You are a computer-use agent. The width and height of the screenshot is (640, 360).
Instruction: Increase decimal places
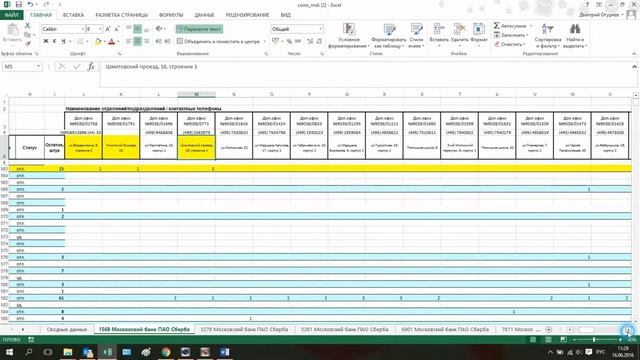pos(310,41)
